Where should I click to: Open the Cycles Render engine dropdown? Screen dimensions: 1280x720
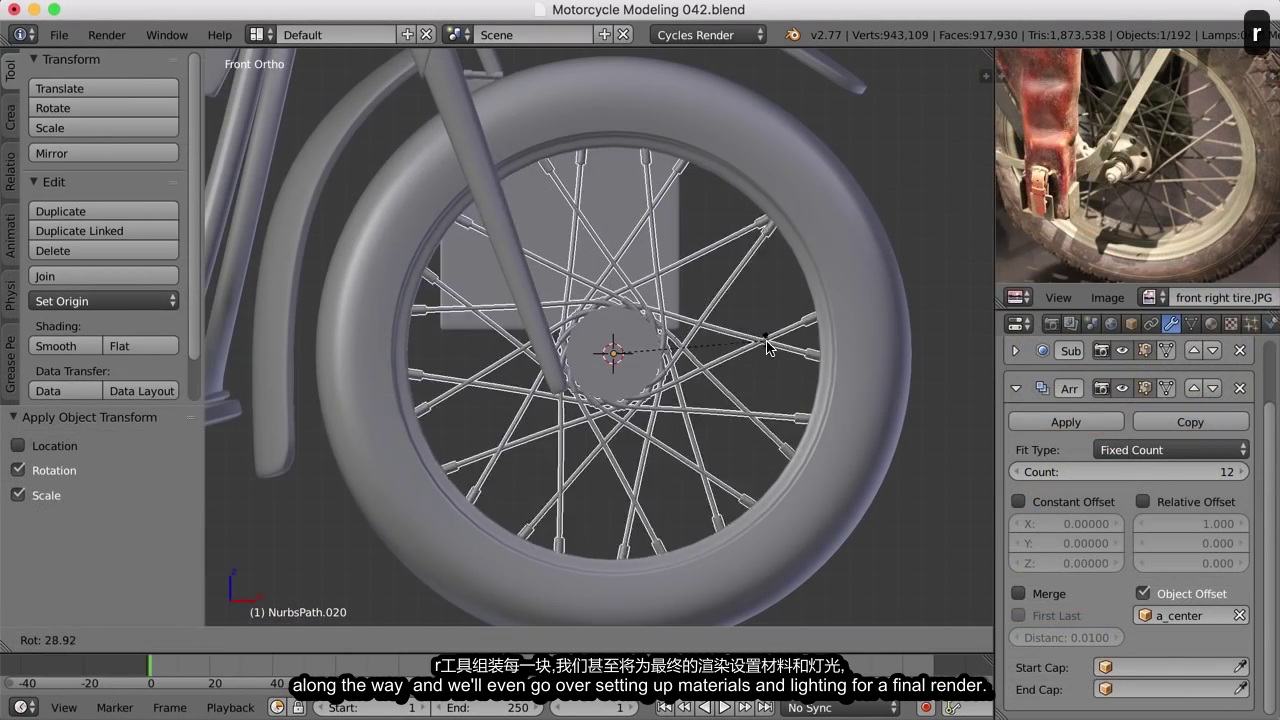(x=709, y=34)
